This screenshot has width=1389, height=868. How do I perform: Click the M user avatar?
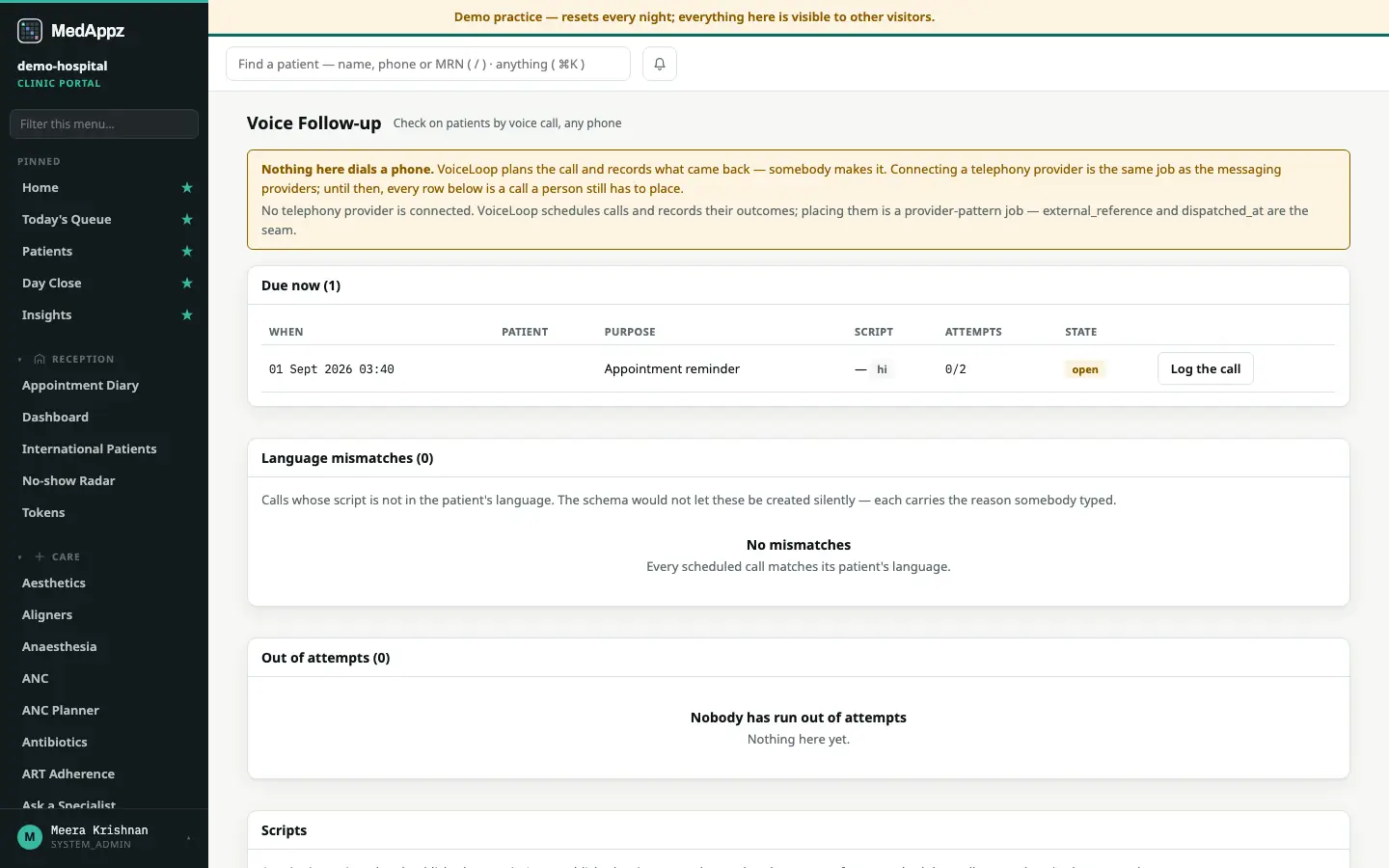30,837
